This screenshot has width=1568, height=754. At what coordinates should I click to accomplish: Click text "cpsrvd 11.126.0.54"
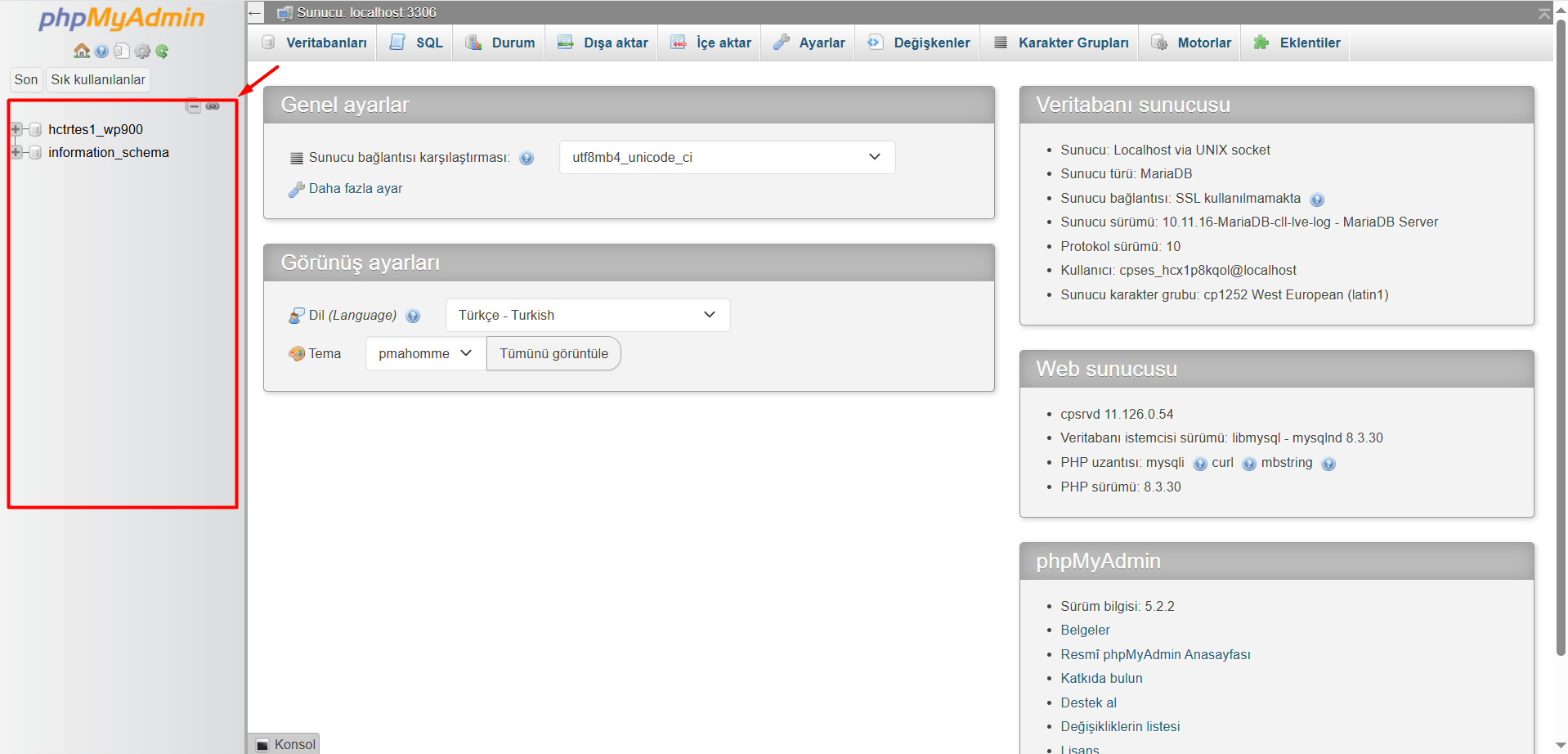pos(1117,415)
